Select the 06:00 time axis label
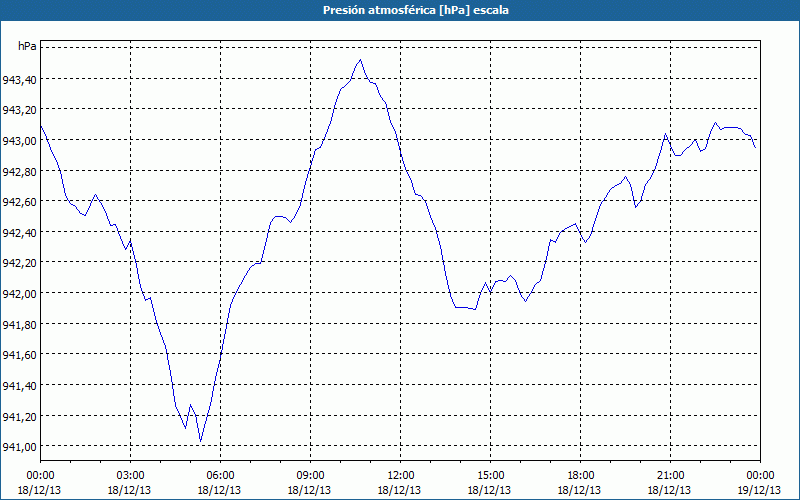This screenshot has height=500, width=800. click(220, 476)
